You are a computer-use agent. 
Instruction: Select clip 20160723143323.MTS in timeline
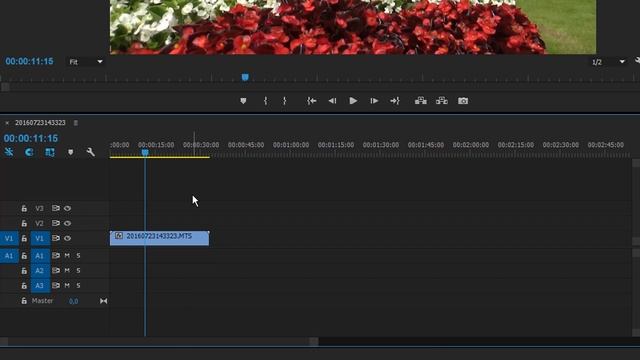[x=159, y=238]
